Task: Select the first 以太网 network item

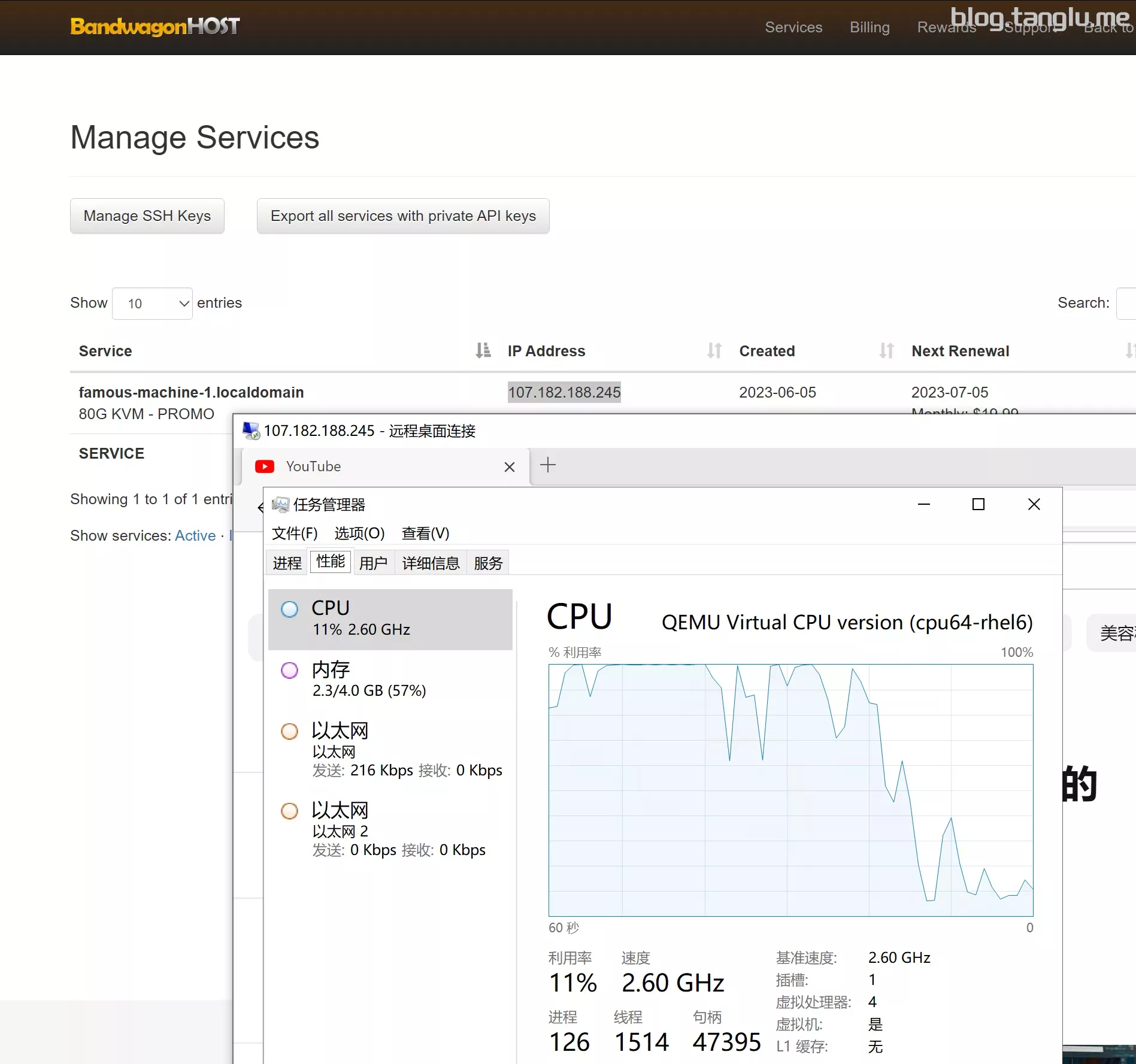Action: pos(390,749)
